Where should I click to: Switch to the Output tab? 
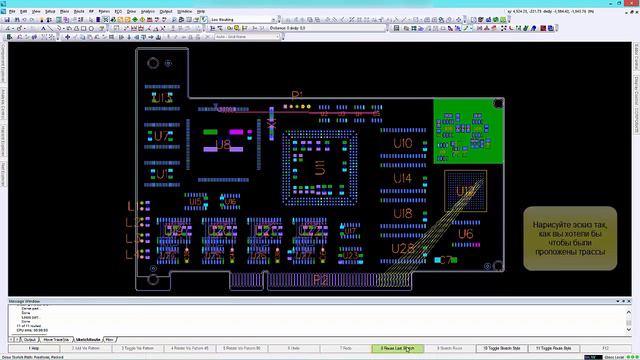tap(29, 340)
